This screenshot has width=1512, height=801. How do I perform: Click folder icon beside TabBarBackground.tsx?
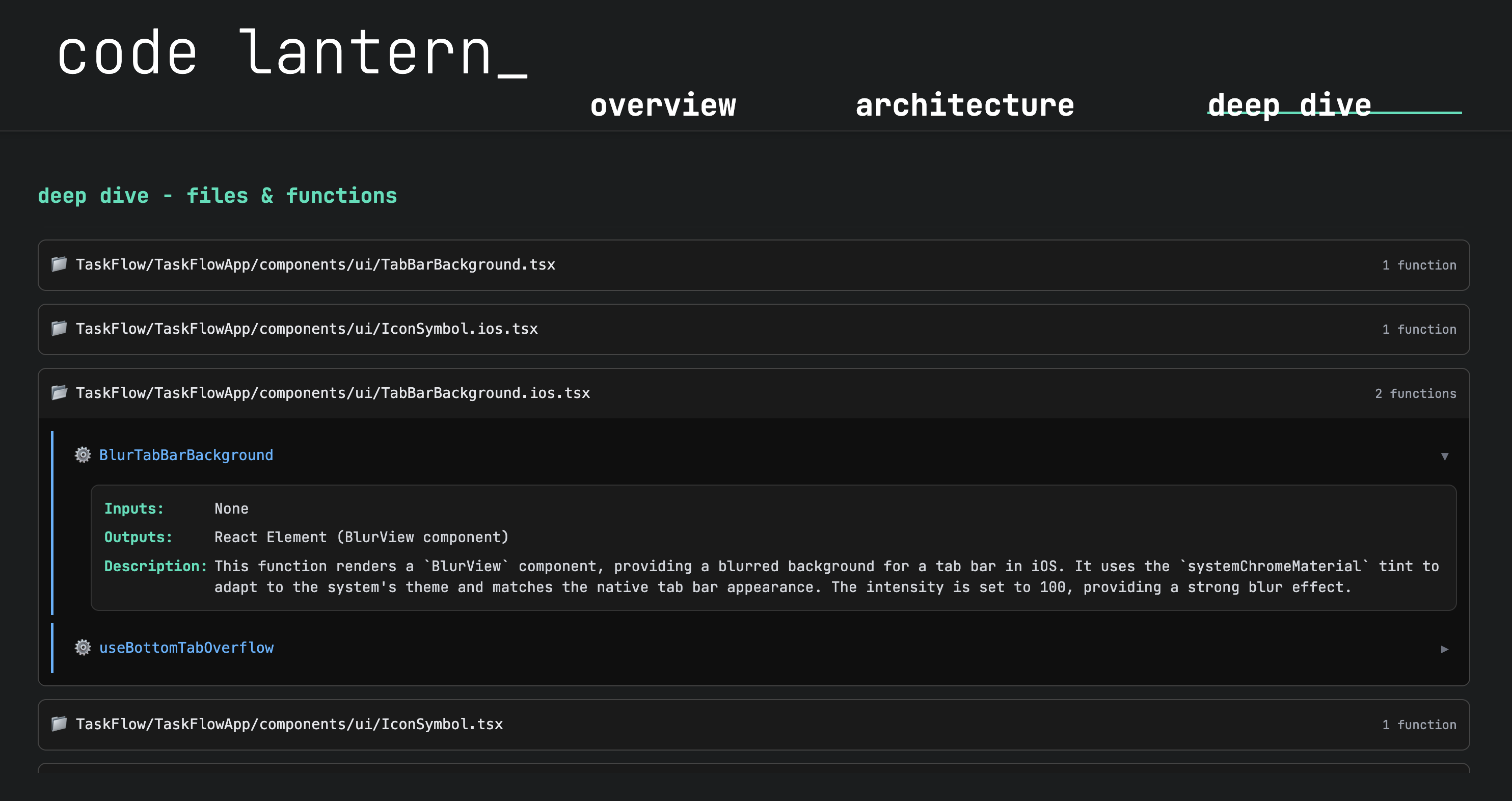coord(59,264)
